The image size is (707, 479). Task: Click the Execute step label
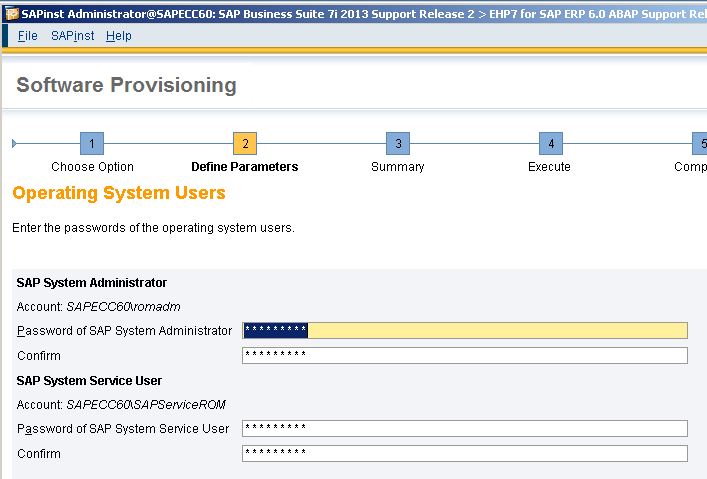tap(549, 167)
